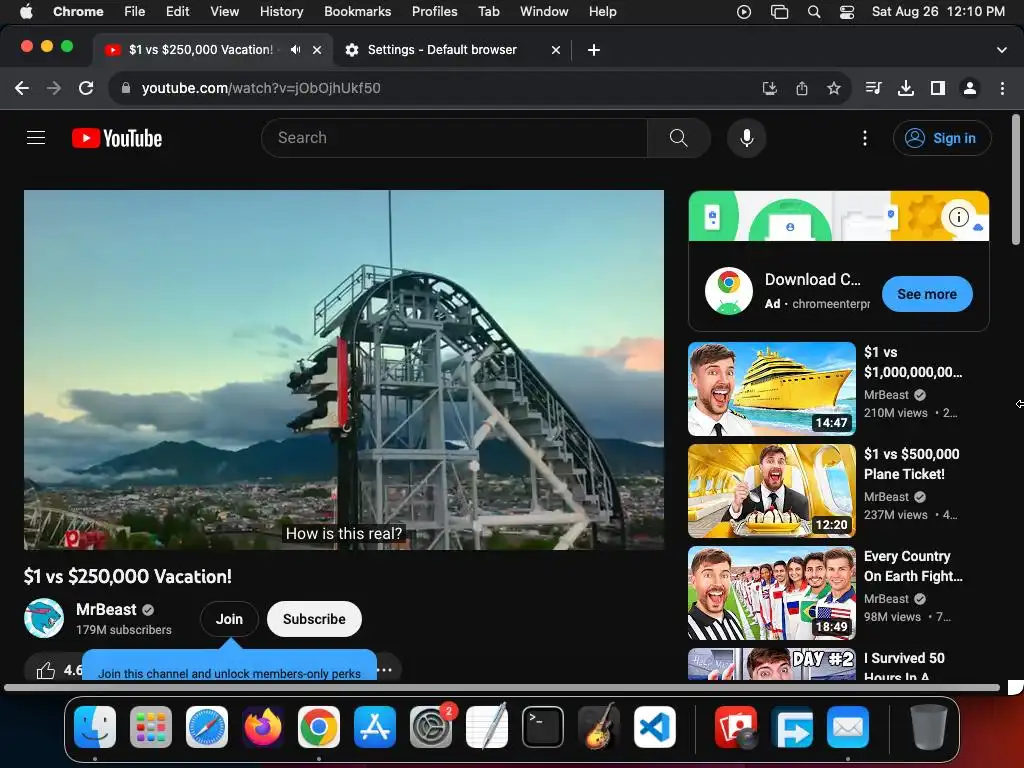The height and width of the screenshot is (768, 1024).
Task: Click into the YouTube Search field
Action: pyautogui.click(x=454, y=138)
